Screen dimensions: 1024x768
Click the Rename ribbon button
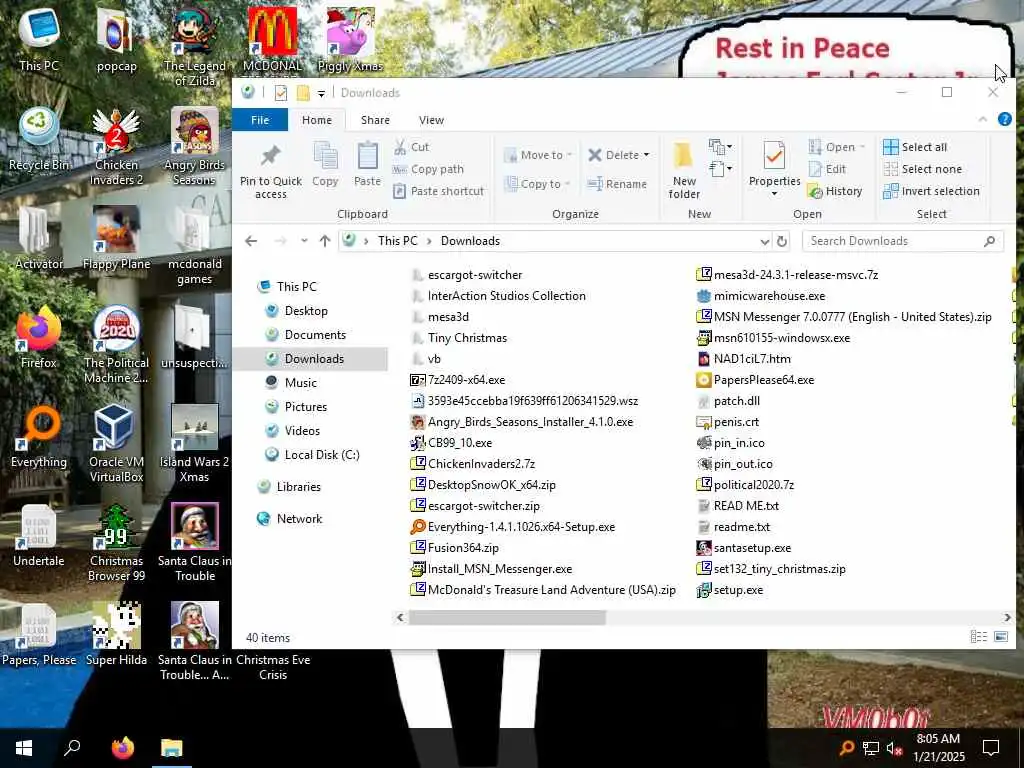(x=617, y=184)
